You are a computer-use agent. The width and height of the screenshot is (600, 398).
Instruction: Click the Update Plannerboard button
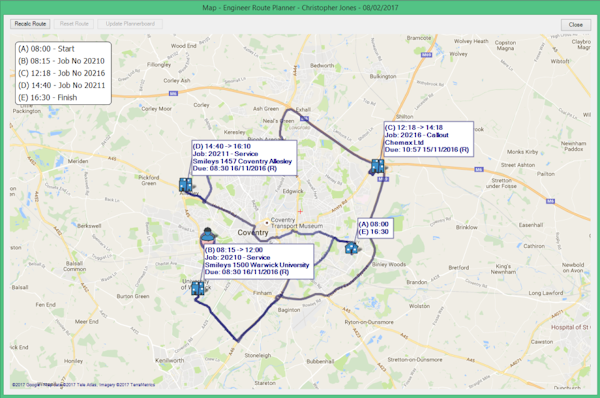click(130, 24)
